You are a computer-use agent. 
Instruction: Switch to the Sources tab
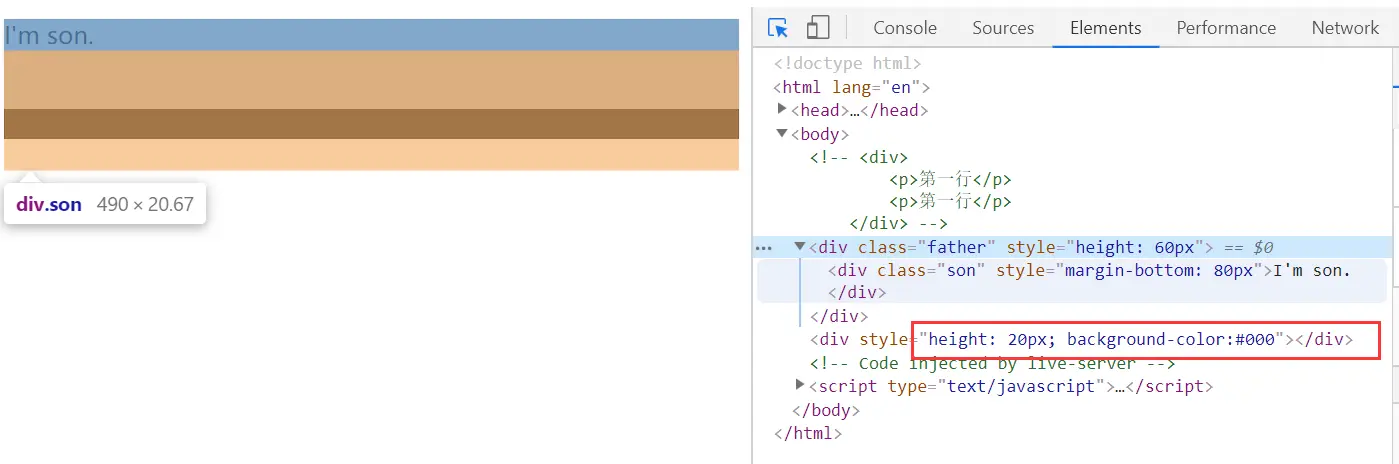click(x=1003, y=28)
